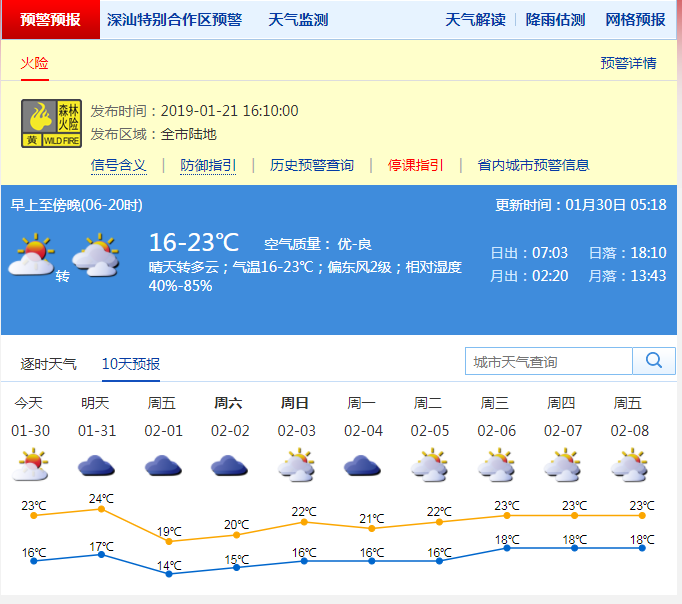Click today's 01-30 weather icon
This screenshot has height=604, width=682.
click(29, 465)
